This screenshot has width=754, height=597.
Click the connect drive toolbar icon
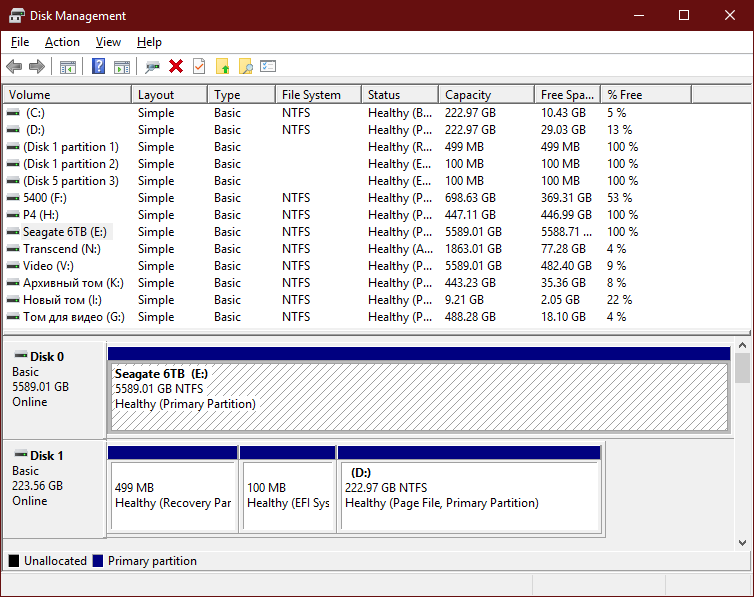pos(152,67)
